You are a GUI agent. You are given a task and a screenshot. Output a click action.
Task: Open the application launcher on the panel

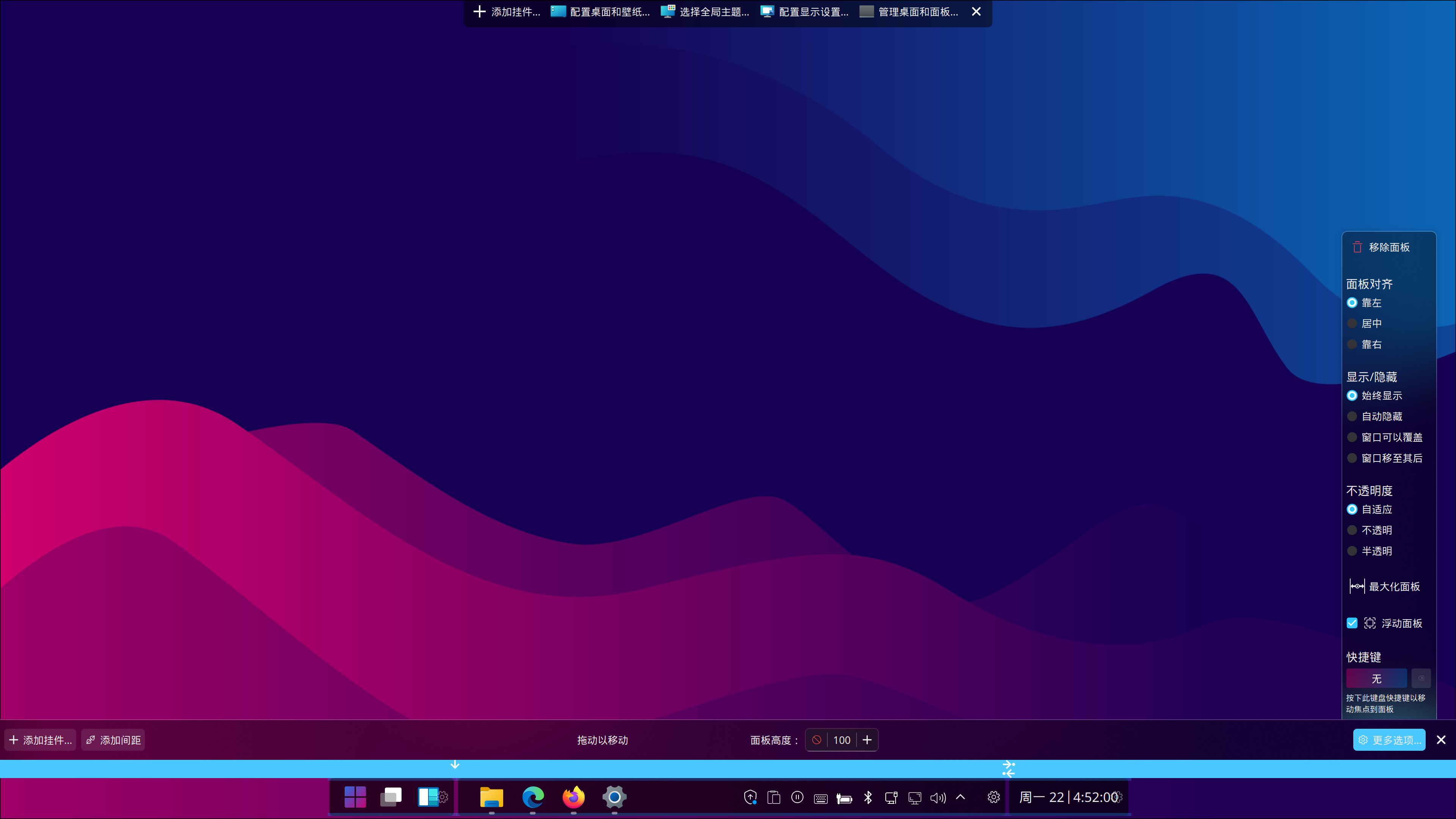pyautogui.click(x=355, y=797)
